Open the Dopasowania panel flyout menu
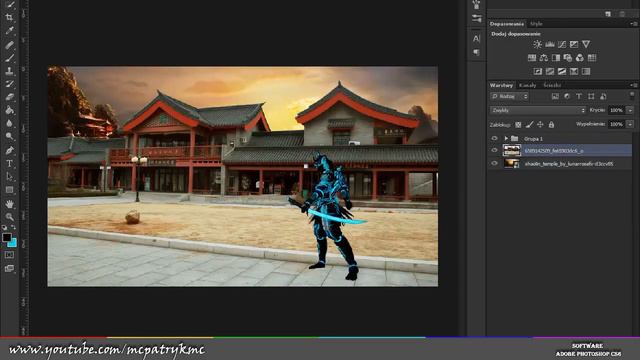Screen dimensions: 640x360 click(x=633, y=24)
